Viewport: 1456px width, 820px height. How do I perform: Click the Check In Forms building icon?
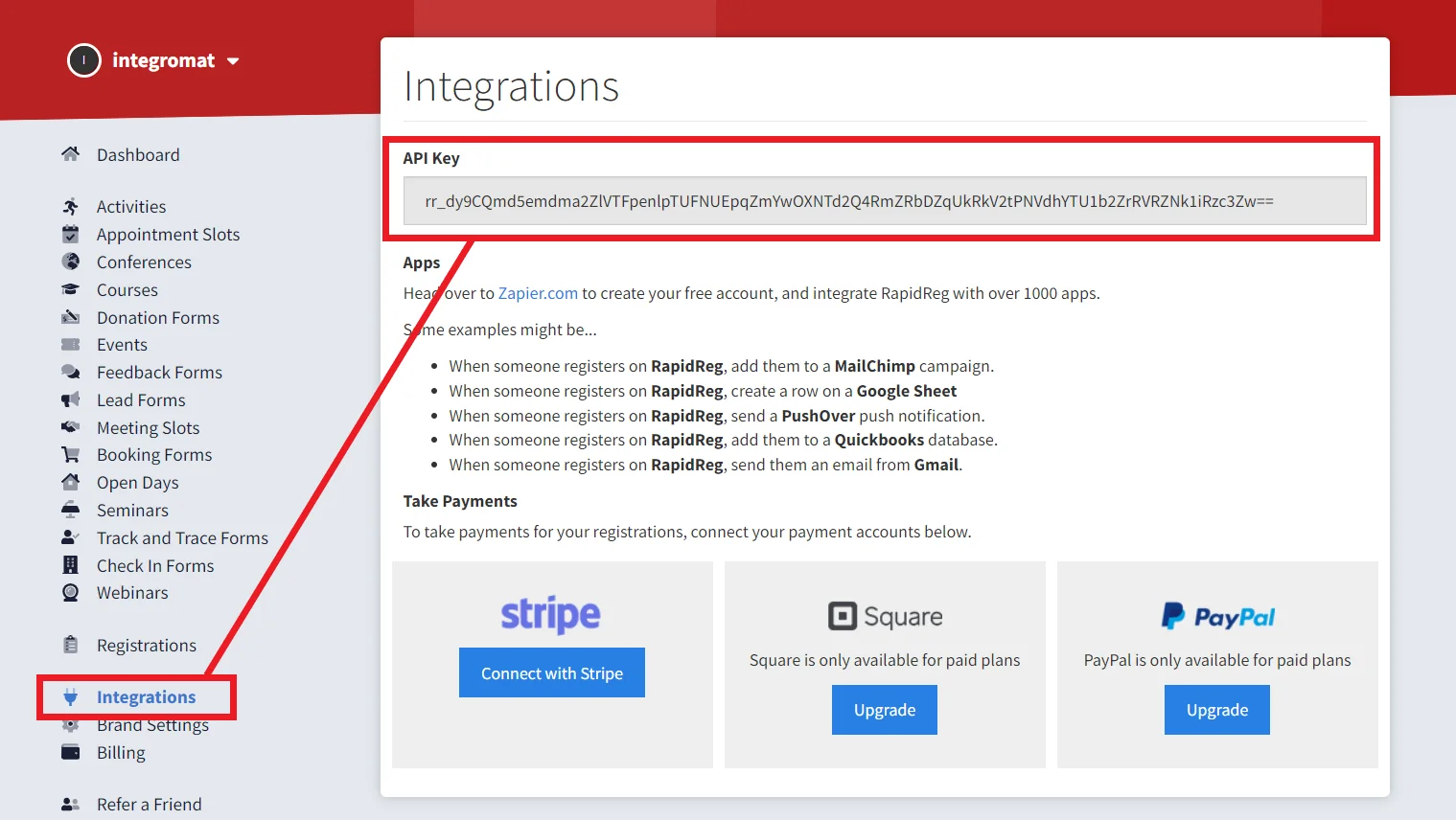pyautogui.click(x=70, y=565)
